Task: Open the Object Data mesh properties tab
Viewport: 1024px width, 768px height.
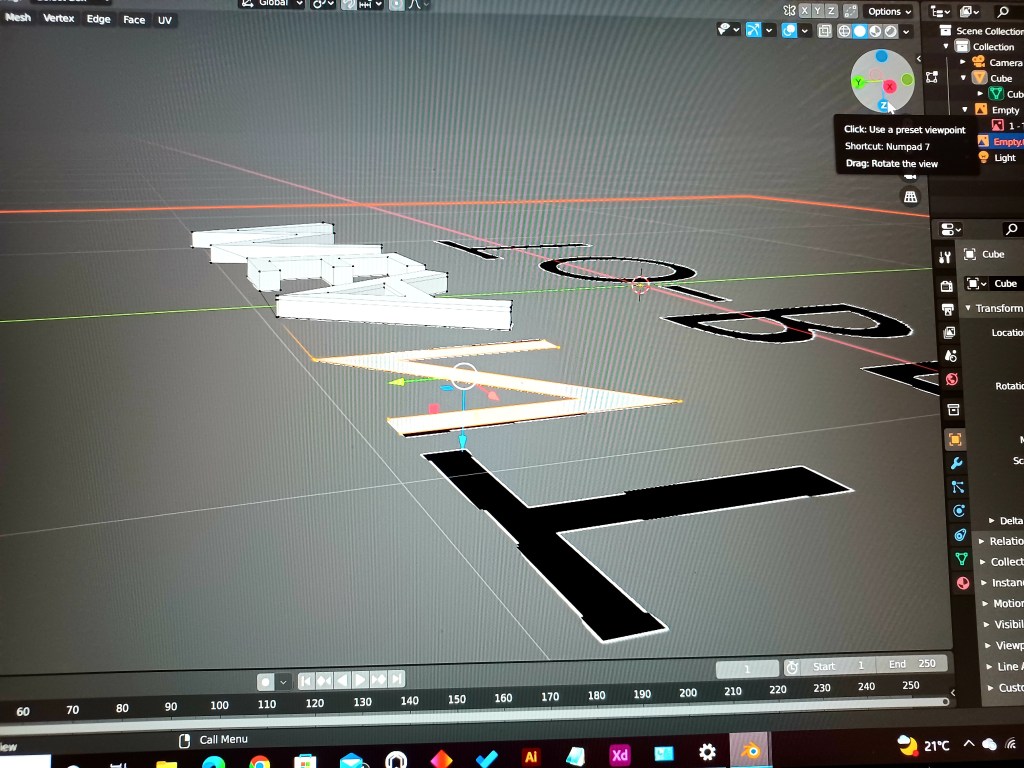Action: point(961,559)
